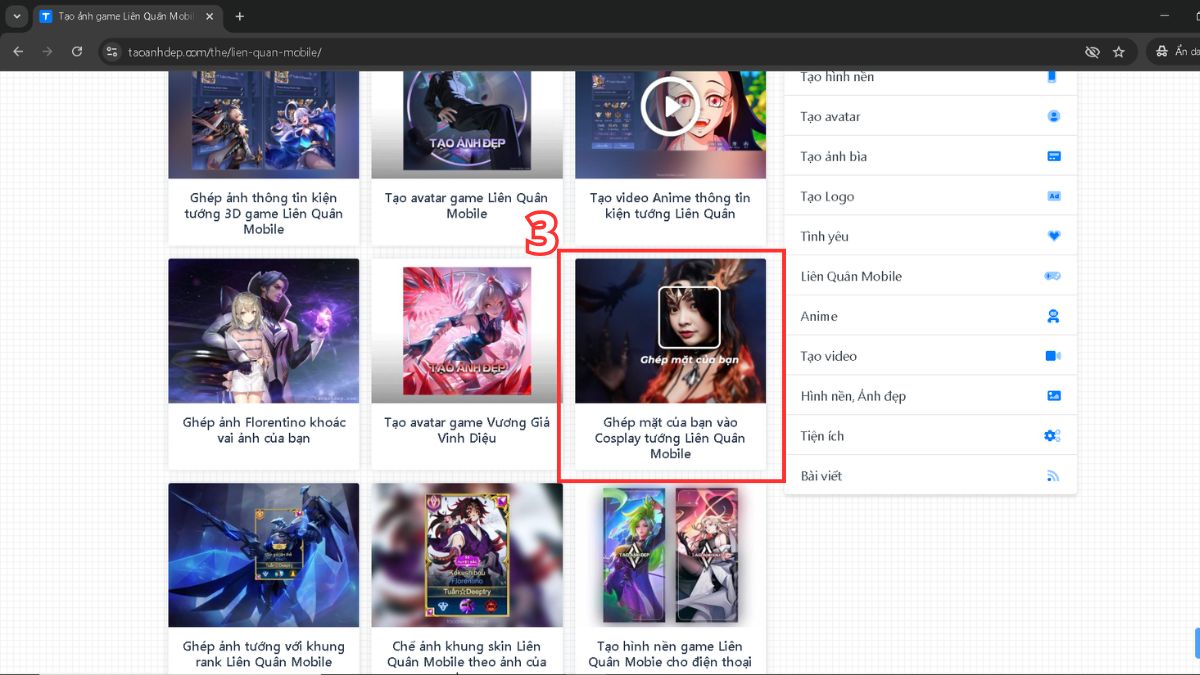Open the Tiện ích sidebar category
The image size is (1200, 675).
(931, 436)
